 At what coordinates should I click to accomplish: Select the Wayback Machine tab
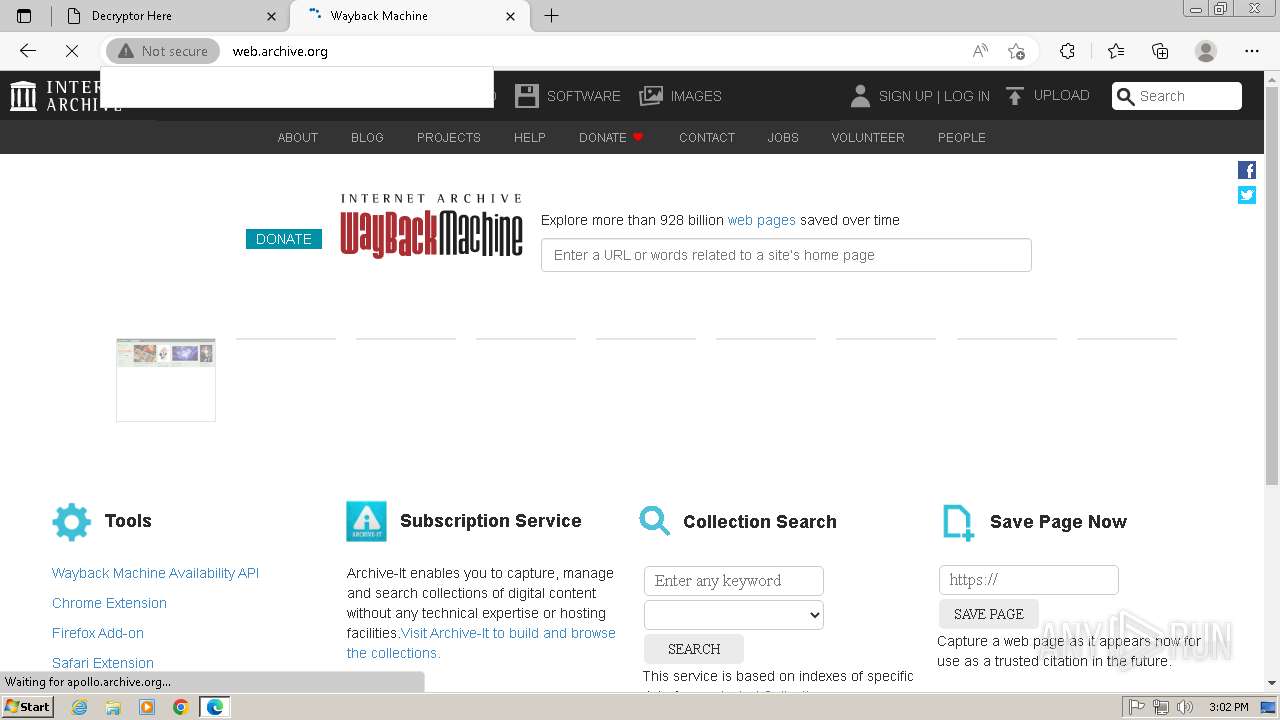click(410, 15)
